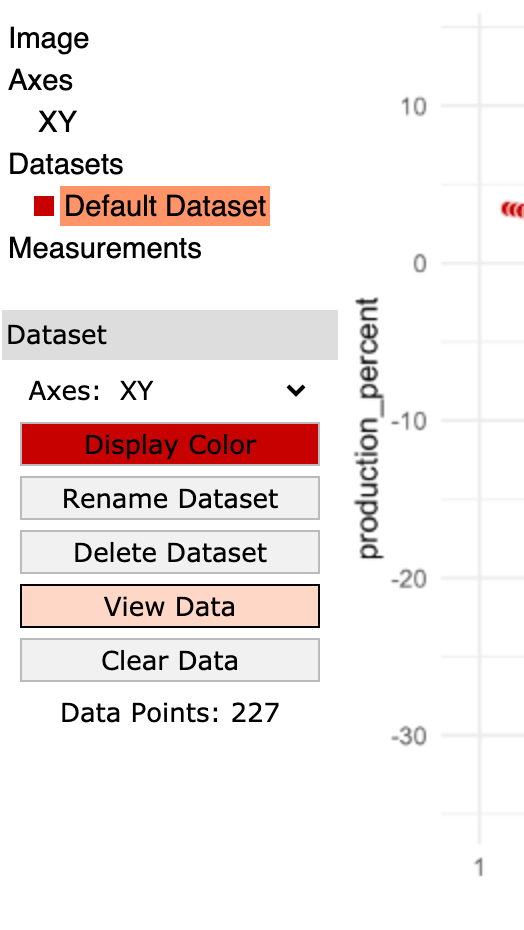Click the -30 tick label on y-axis
The width and height of the screenshot is (524, 930).
(x=409, y=736)
